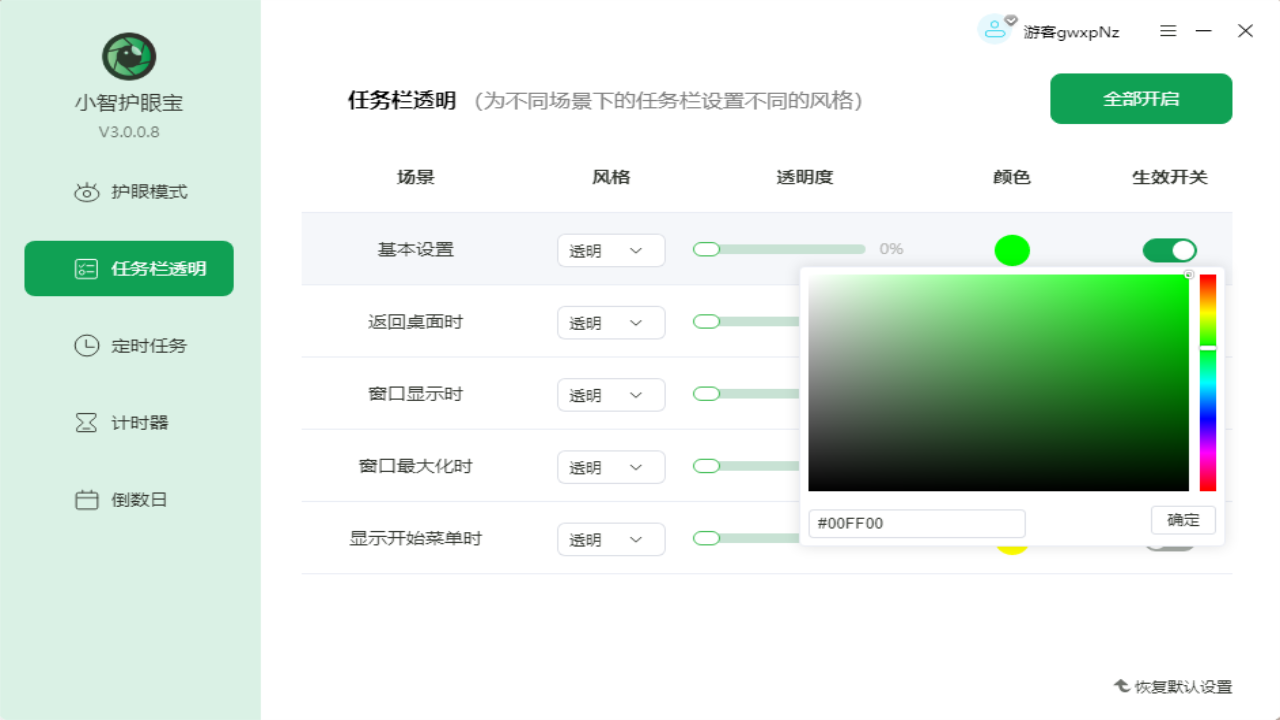Click the #00FF00 hex input field

point(916,523)
